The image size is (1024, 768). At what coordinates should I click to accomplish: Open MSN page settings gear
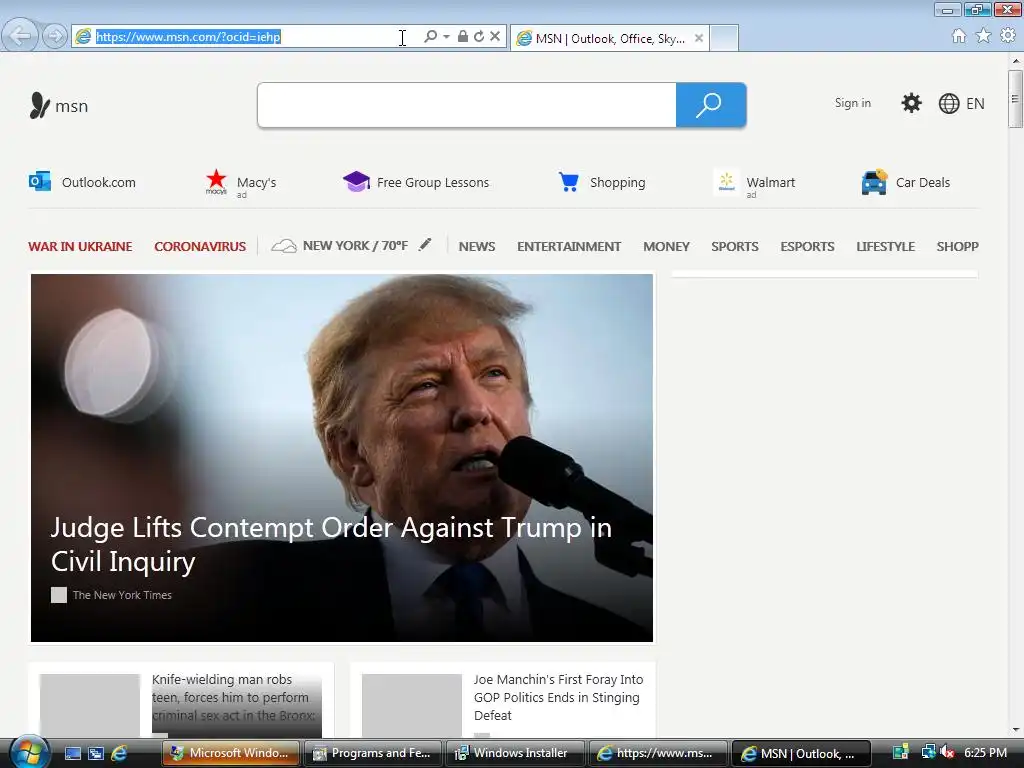point(911,103)
